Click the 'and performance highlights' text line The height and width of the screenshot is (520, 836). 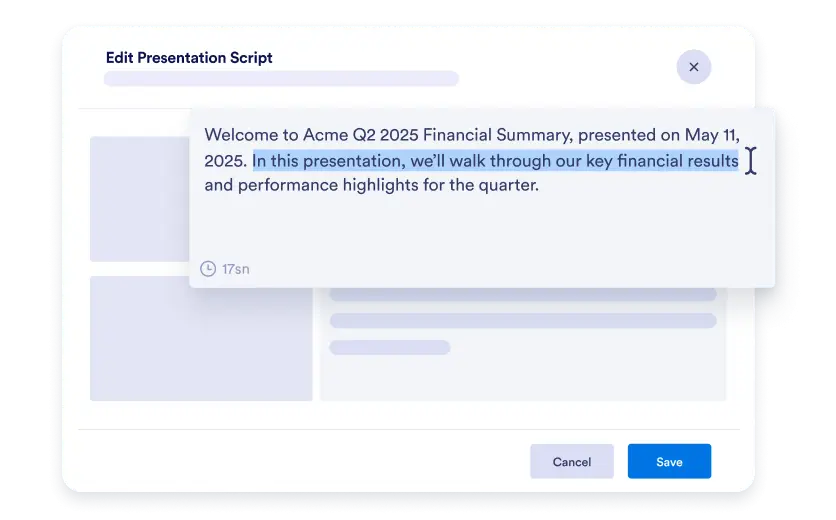[372, 185]
